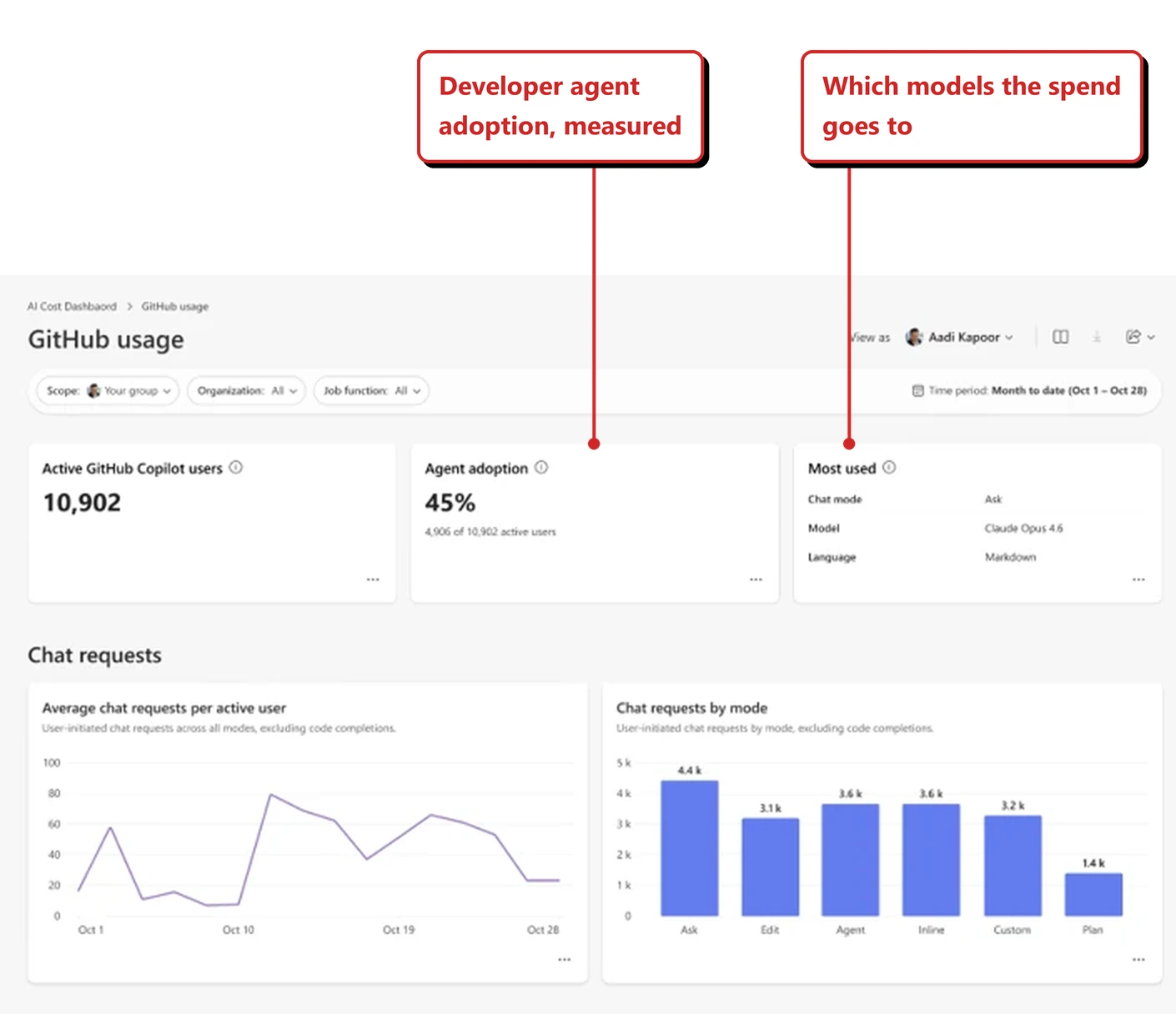Image resolution: width=1176 pixels, height=1014 pixels.
Task: Open the View as Aadi Kapoor dropdown
Action: [x=960, y=337]
